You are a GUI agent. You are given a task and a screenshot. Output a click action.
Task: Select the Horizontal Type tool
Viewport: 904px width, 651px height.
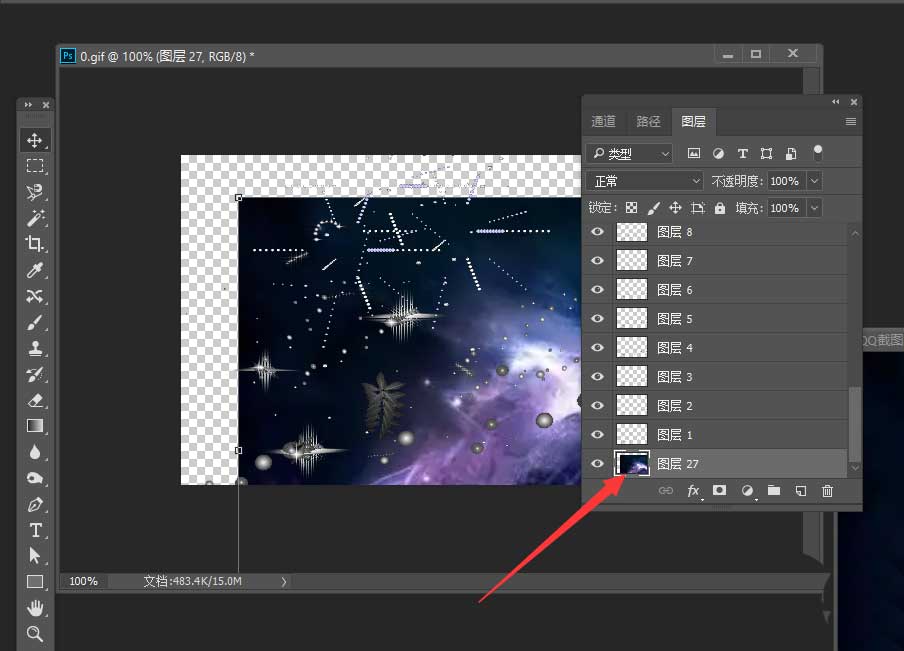35,530
